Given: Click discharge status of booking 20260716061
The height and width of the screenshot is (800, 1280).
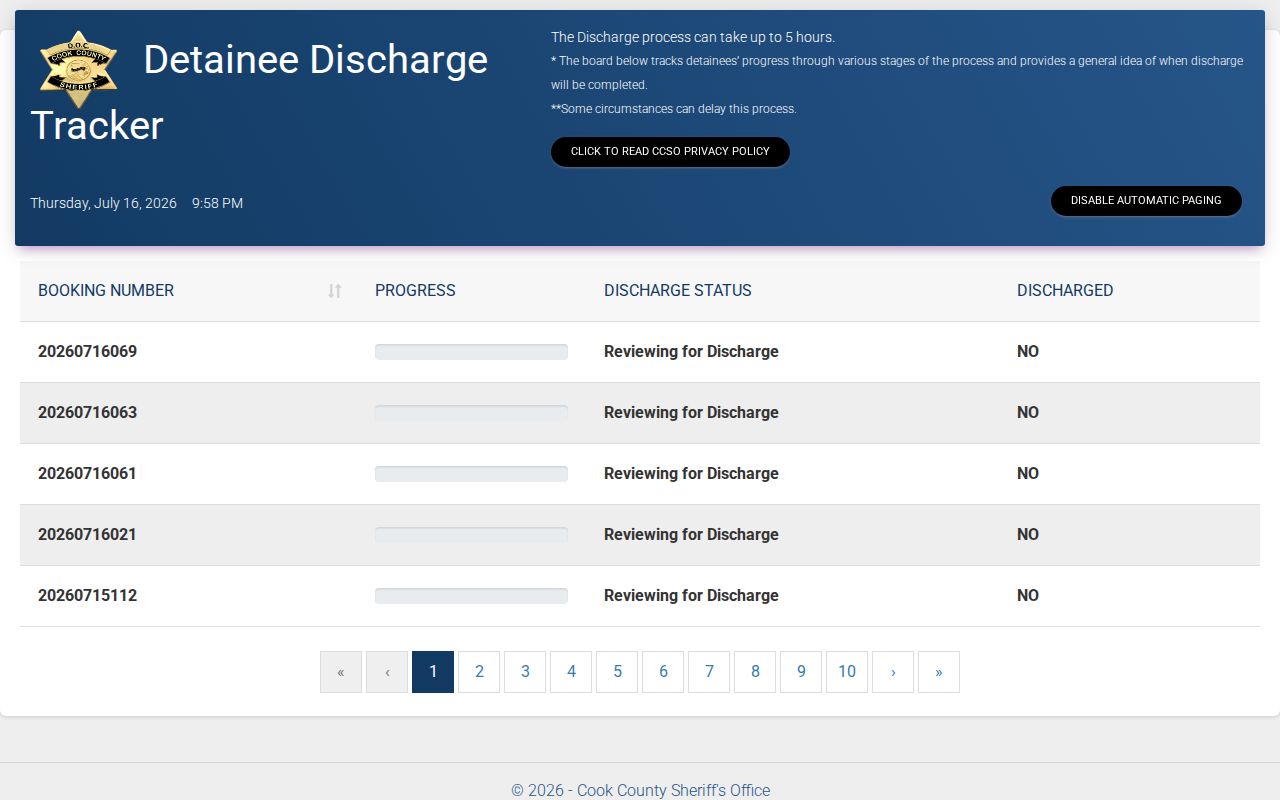Looking at the screenshot, I should 691,474.
